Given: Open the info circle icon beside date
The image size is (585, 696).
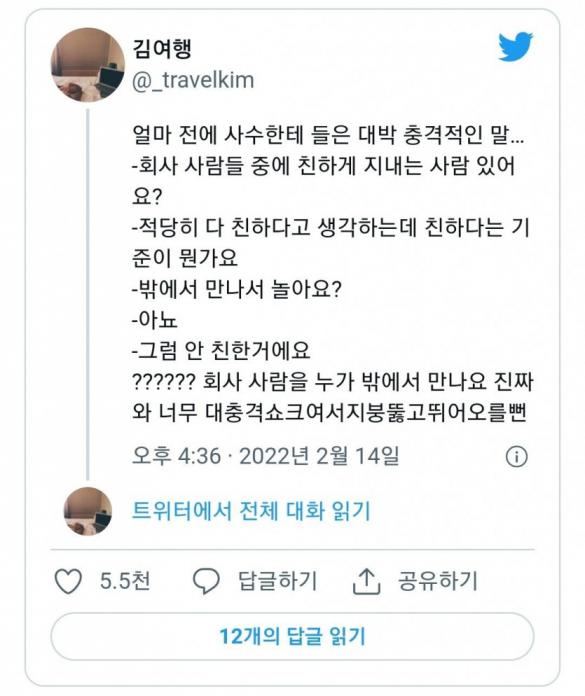Looking at the screenshot, I should point(517,456).
